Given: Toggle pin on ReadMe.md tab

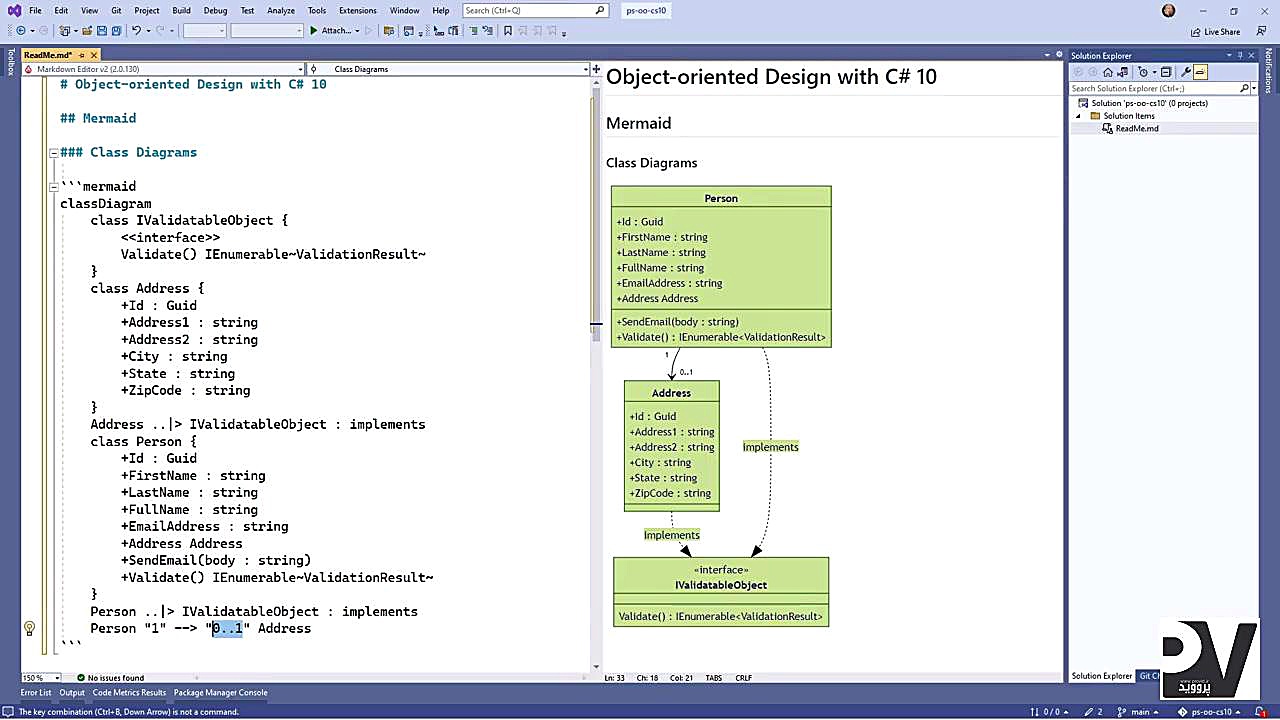Looking at the screenshot, I should pyautogui.click(x=82, y=55).
